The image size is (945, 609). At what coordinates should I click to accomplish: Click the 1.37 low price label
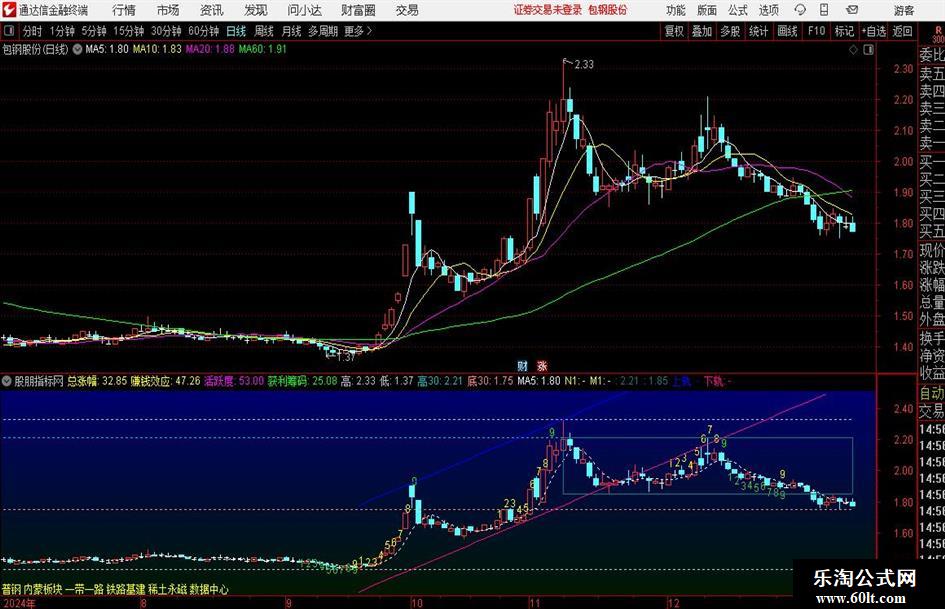346,357
